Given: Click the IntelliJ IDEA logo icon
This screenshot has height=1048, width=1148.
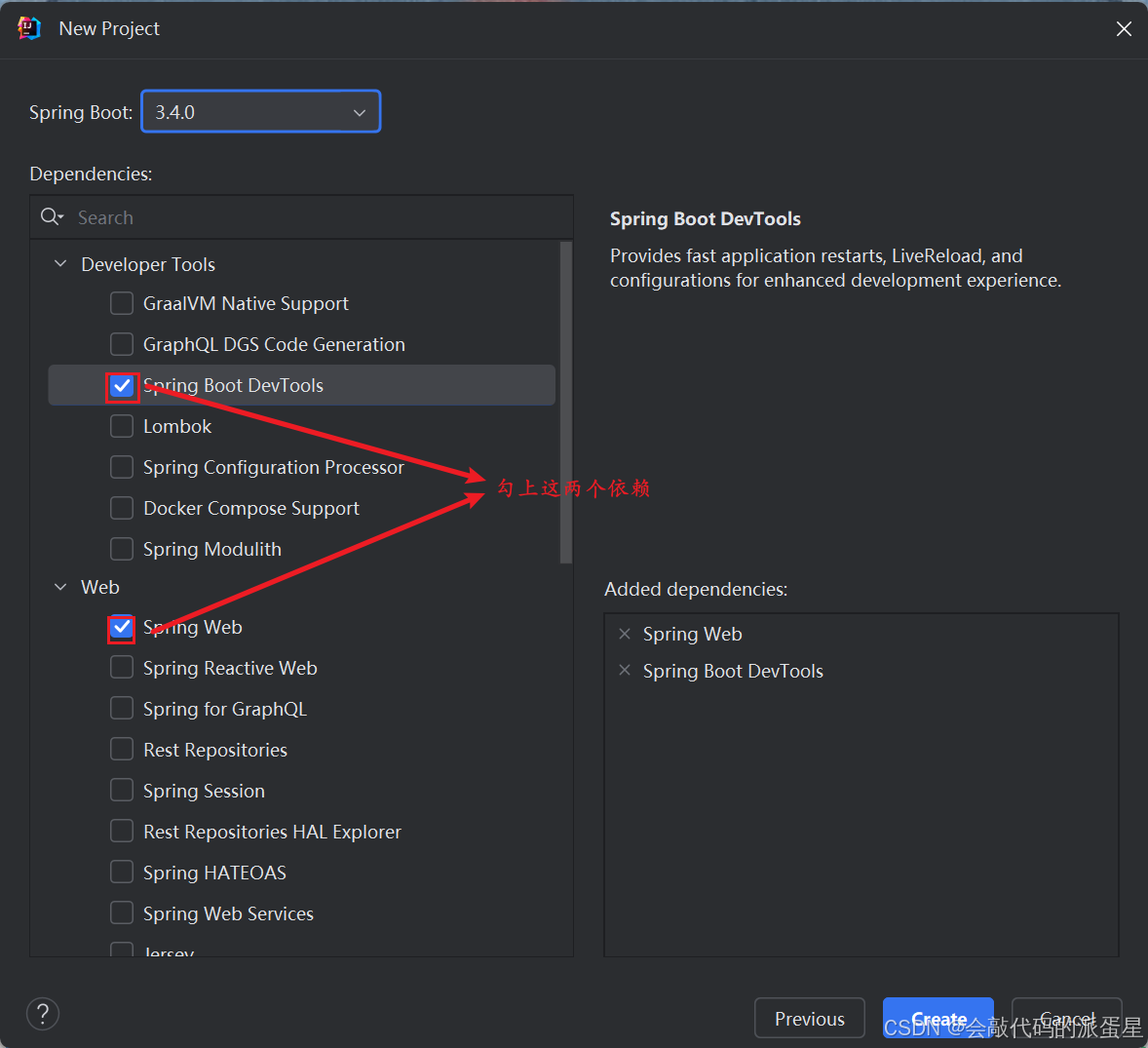Looking at the screenshot, I should 28,28.
